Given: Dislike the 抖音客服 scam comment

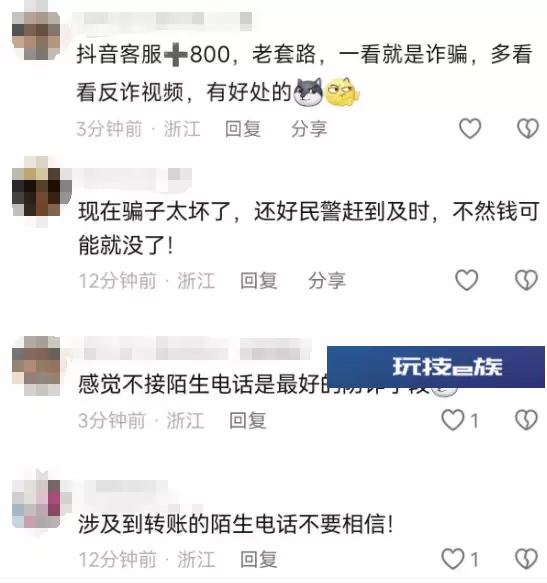Looking at the screenshot, I should coord(528,128).
